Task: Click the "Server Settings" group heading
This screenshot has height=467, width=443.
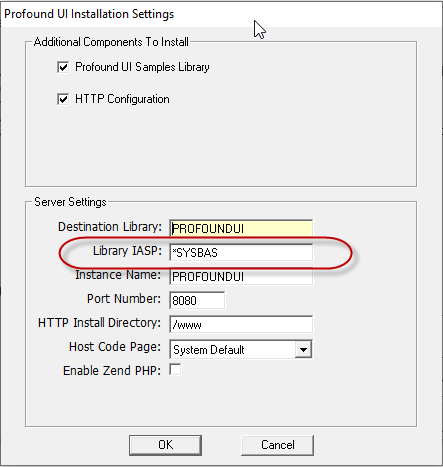Action: (x=70, y=202)
